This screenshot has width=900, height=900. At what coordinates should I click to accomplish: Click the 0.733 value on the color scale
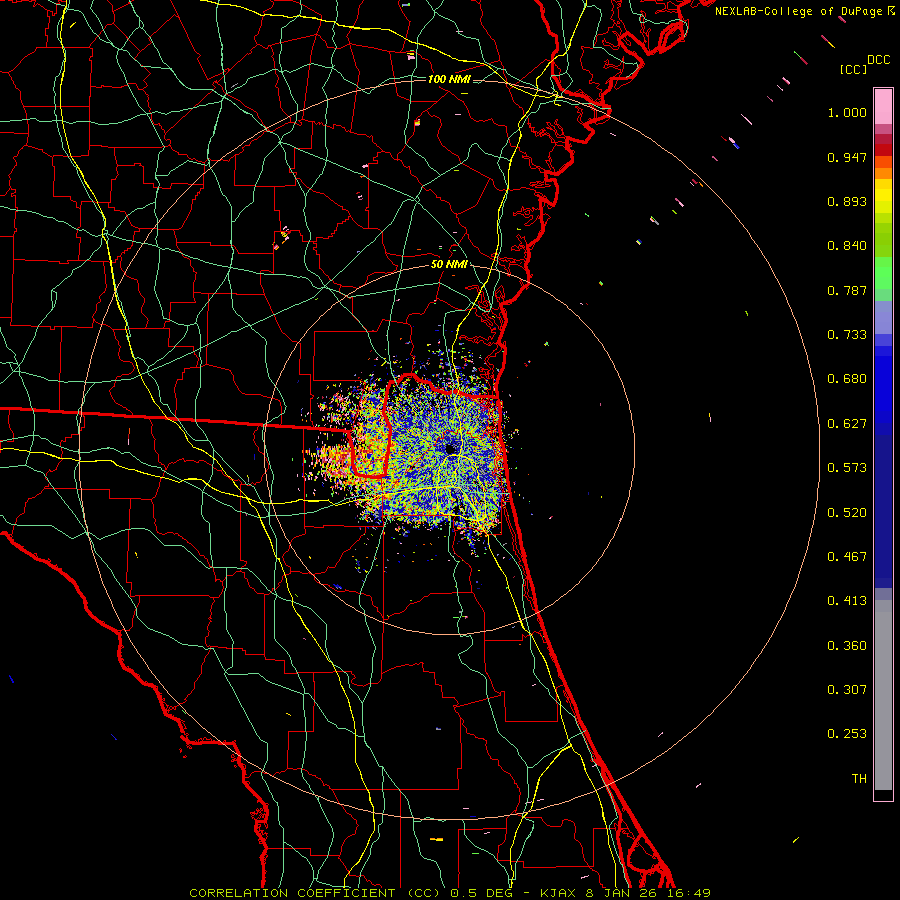847,335
